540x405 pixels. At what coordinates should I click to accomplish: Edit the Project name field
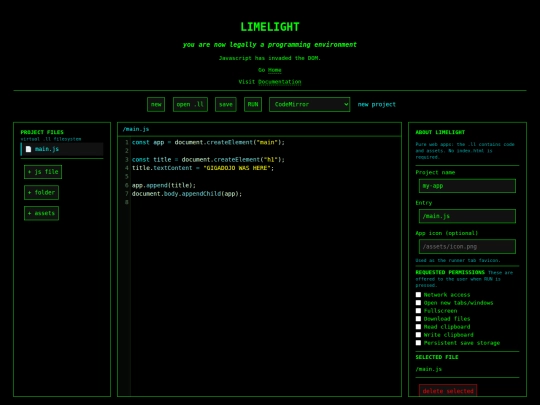467,186
